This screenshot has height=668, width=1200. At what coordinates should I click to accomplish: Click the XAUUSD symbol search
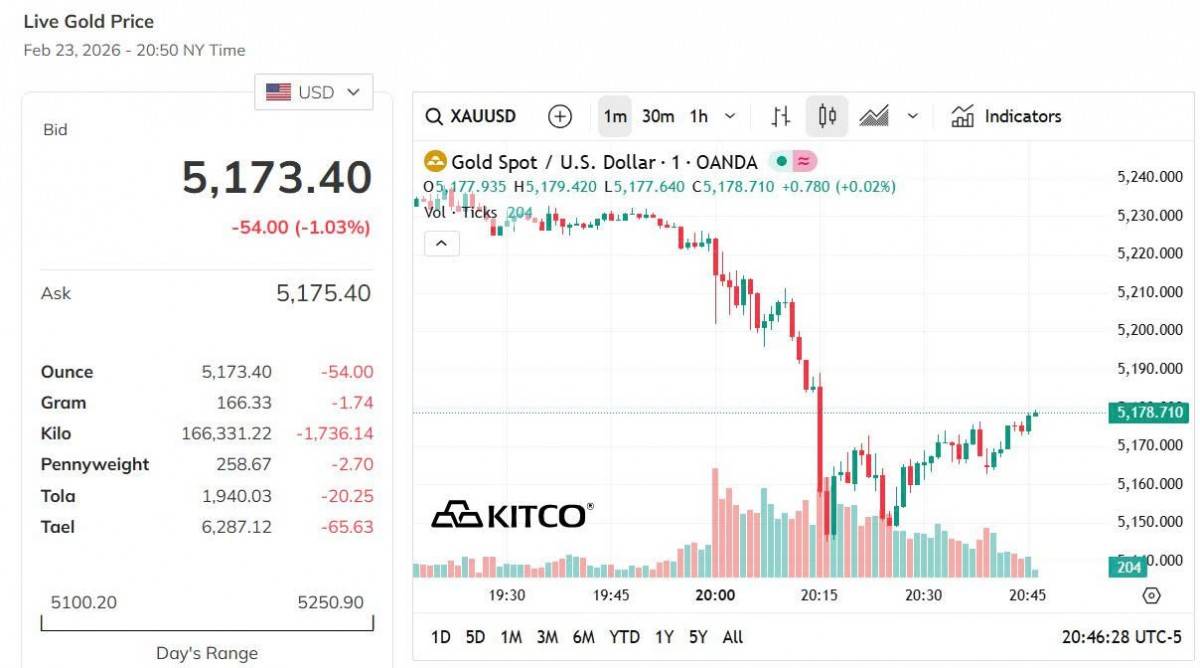point(471,116)
